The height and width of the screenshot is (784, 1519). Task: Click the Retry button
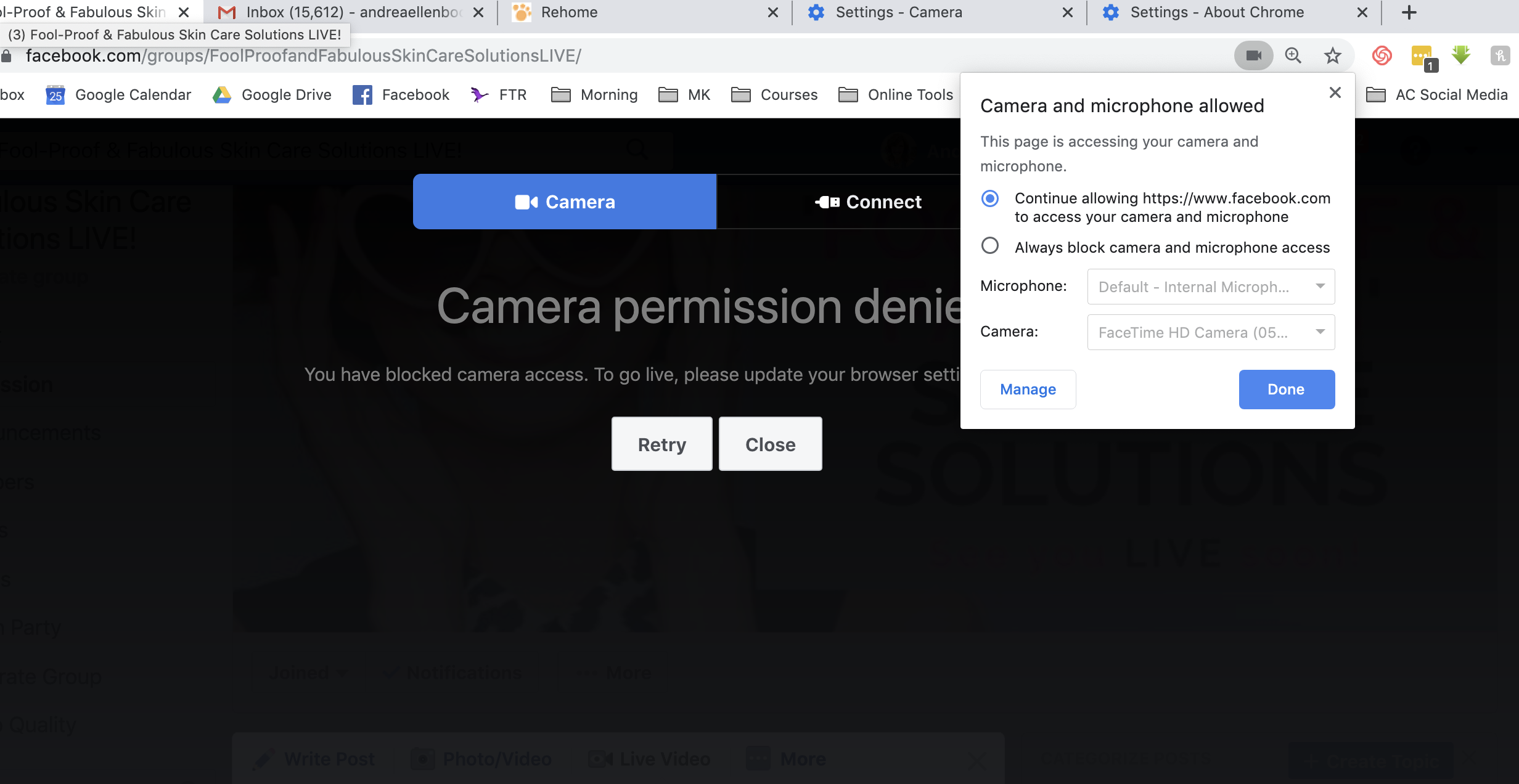661,444
